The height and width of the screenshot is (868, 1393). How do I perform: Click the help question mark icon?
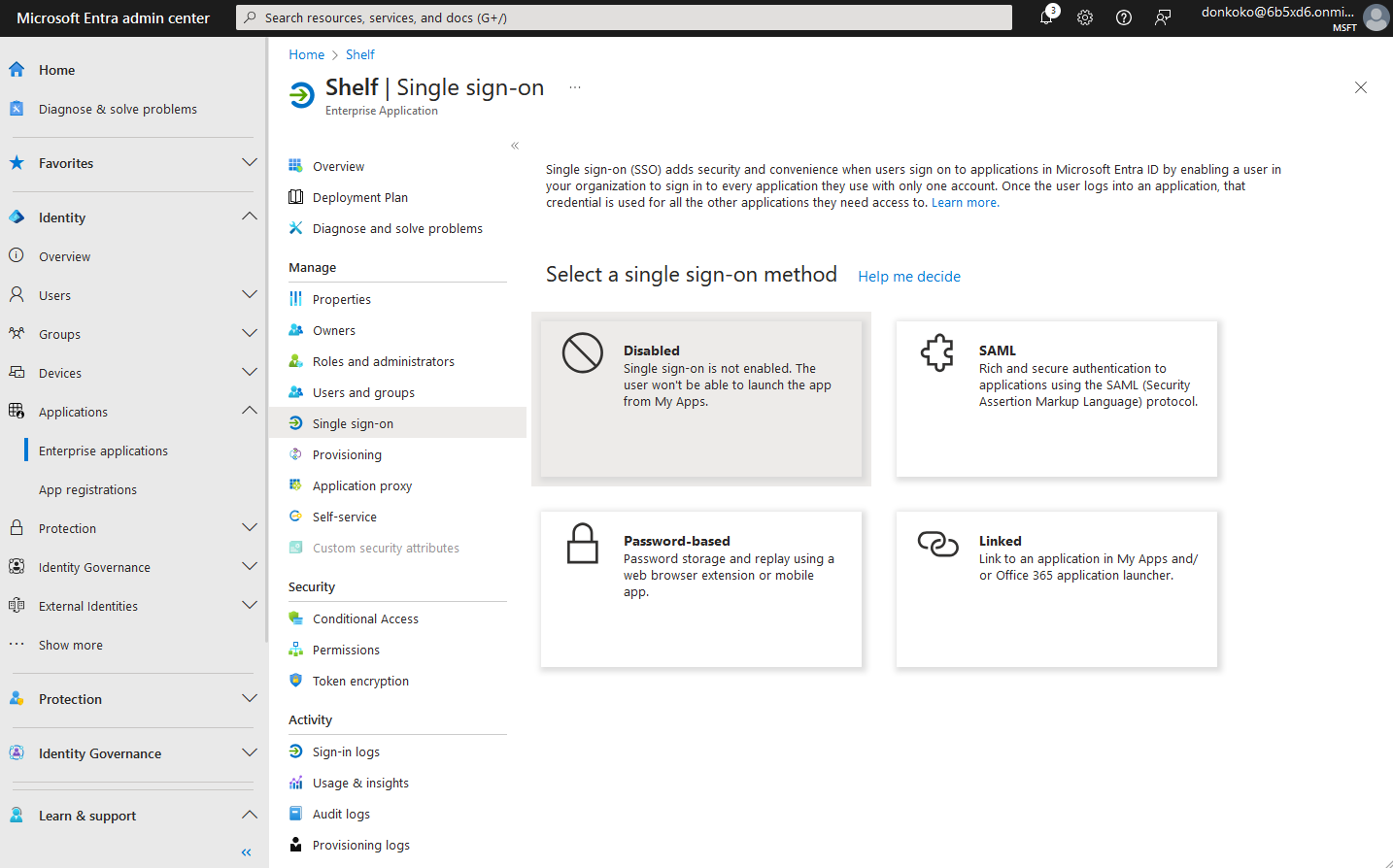(x=1124, y=17)
